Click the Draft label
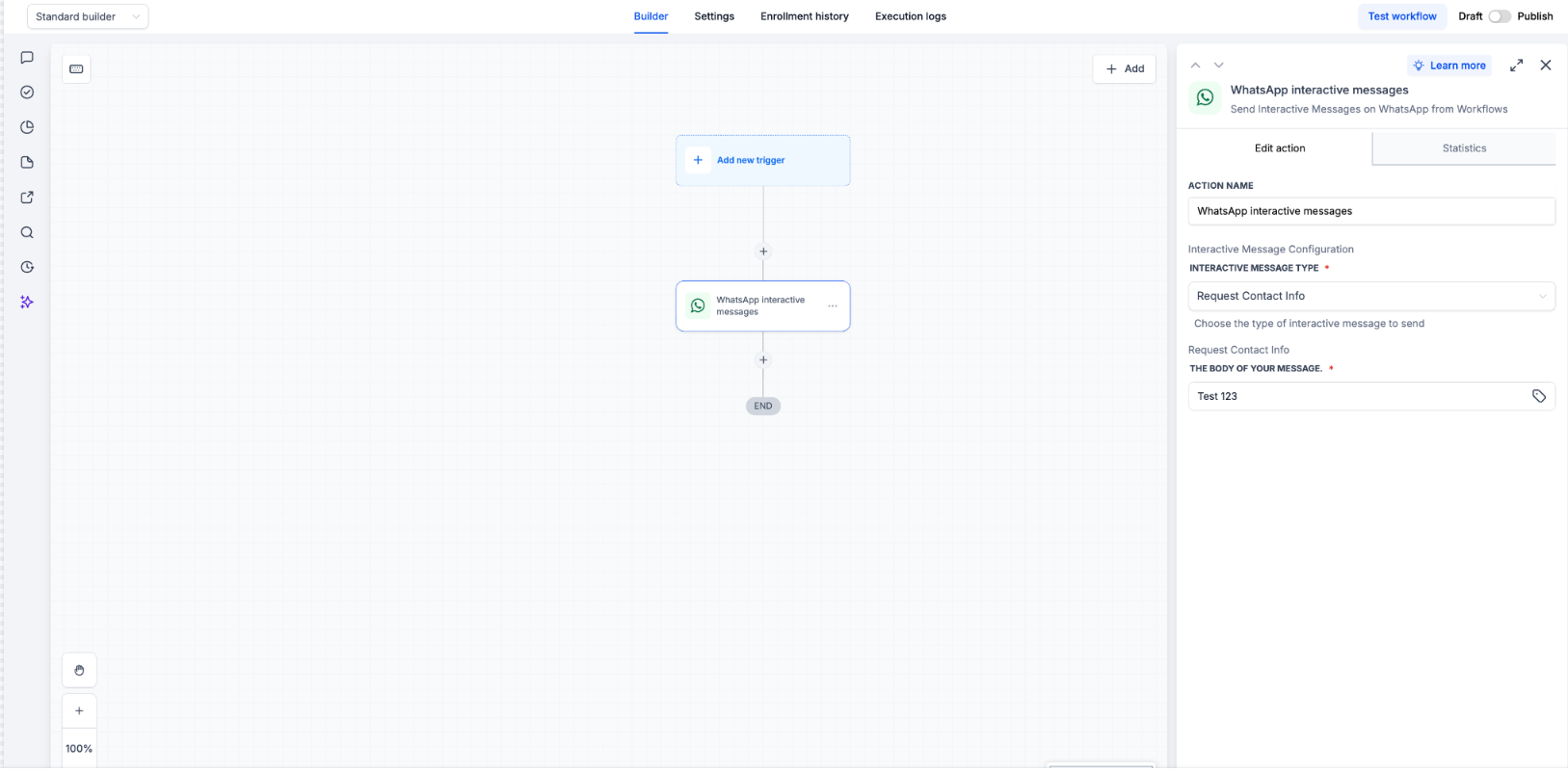Image resolution: width=1568 pixels, height=771 pixels. point(1471,16)
